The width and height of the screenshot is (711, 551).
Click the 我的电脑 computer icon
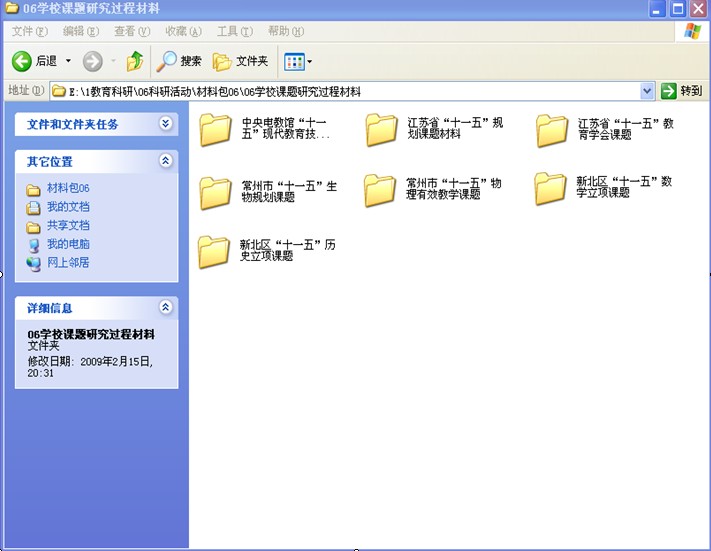point(34,245)
